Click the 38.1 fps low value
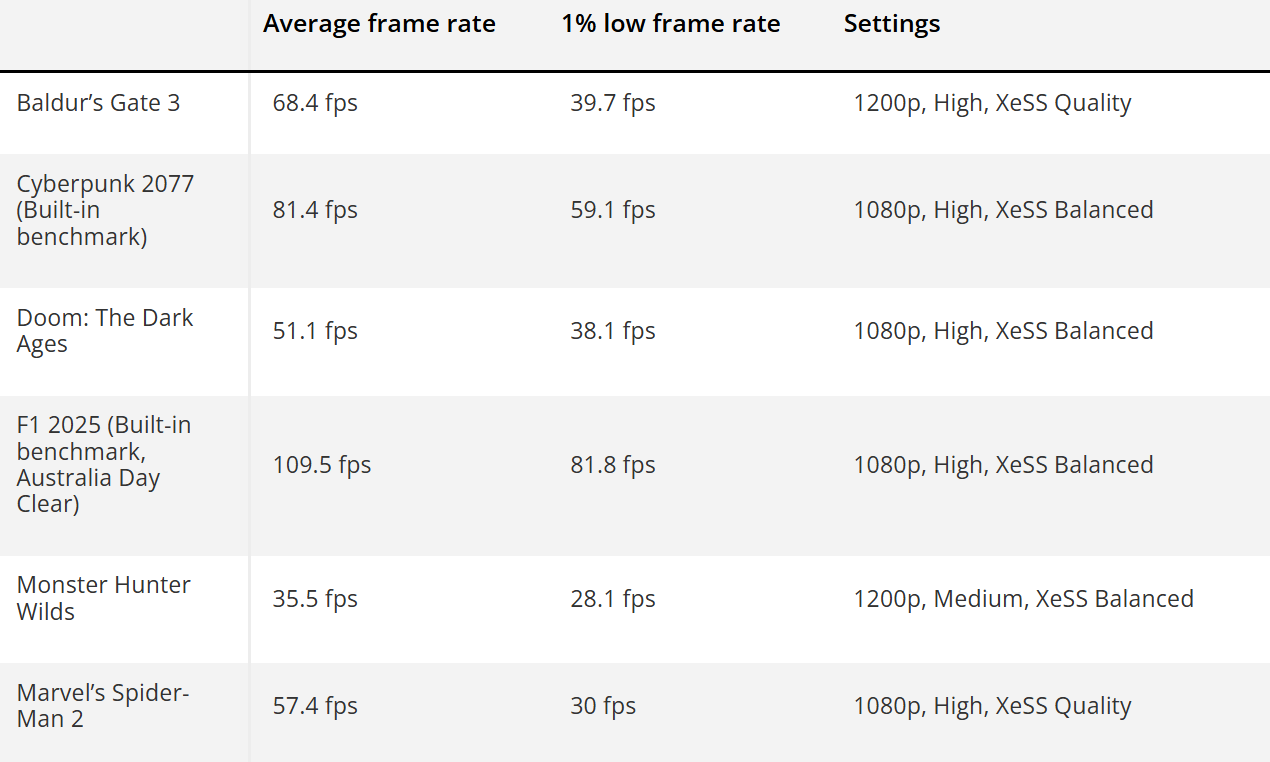The height and width of the screenshot is (762, 1270). pos(613,331)
